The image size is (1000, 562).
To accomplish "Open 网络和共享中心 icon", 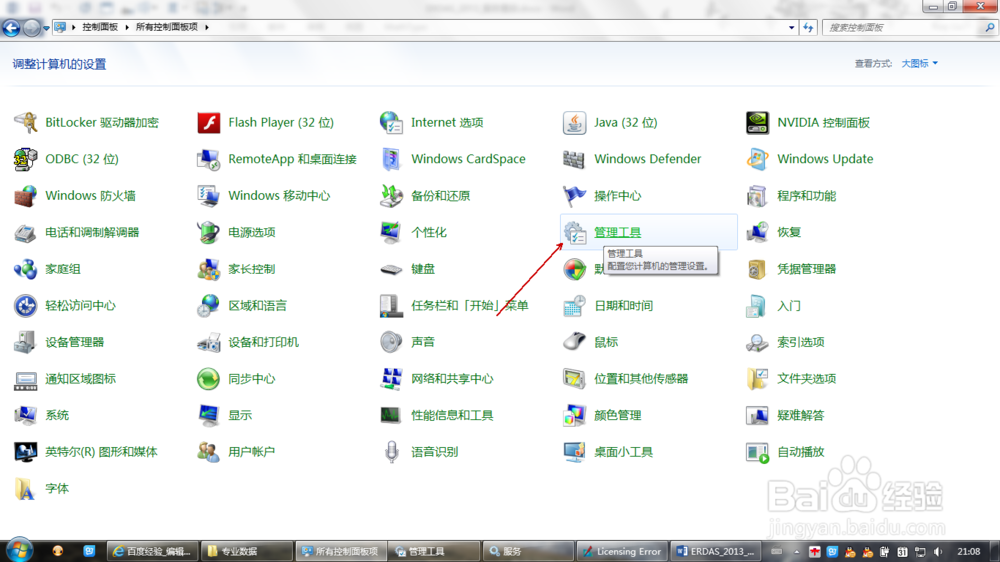I will pos(391,379).
